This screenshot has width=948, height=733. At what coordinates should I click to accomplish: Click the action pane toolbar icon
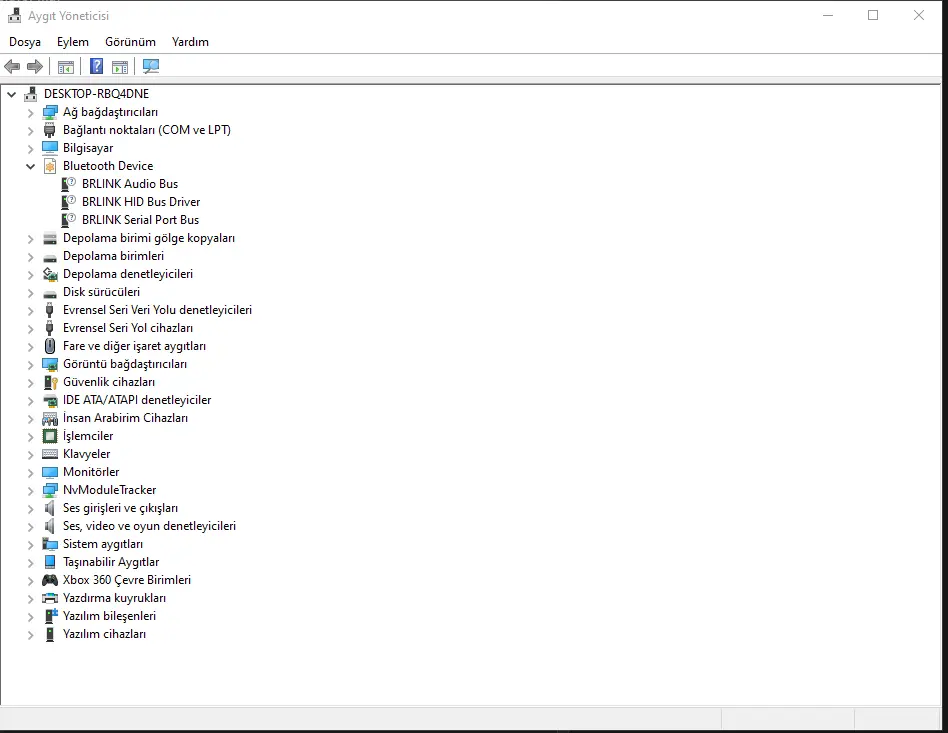click(x=120, y=67)
